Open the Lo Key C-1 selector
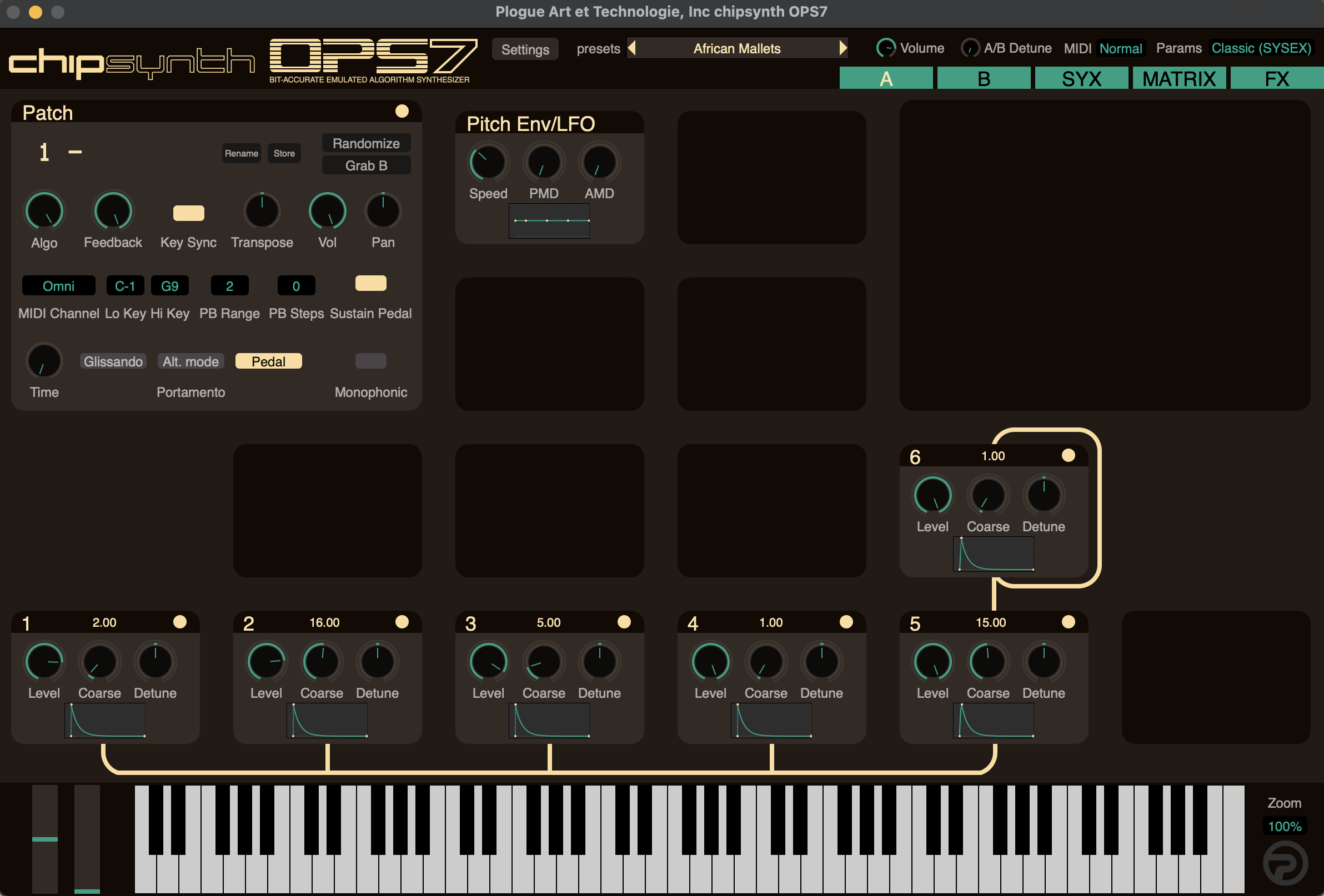The height and width of the screenshot is (896, 1324). tap(125, 285)
